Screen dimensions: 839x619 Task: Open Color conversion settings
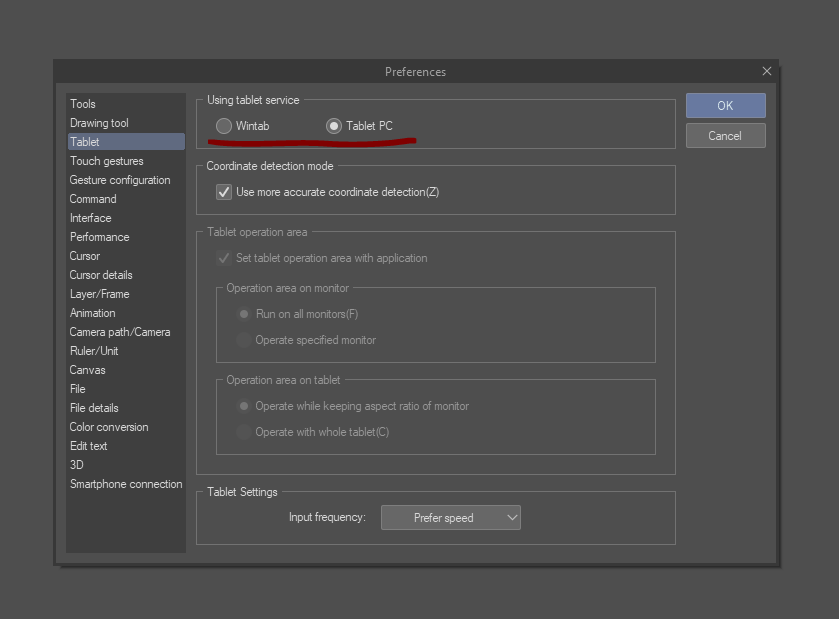point(109,427)
